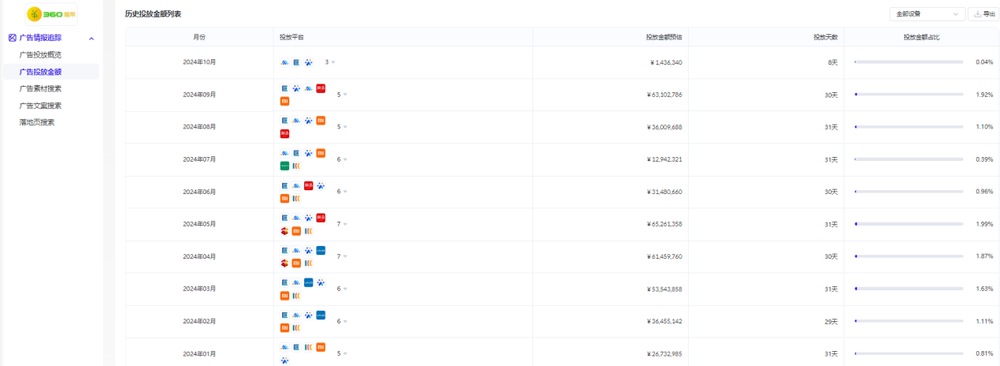Image resolution: width=1000 pixels, height=366 pixels.
Task: Expand the platform count 6 in the 2024年07月 row
Action: [x=342, y=159]
